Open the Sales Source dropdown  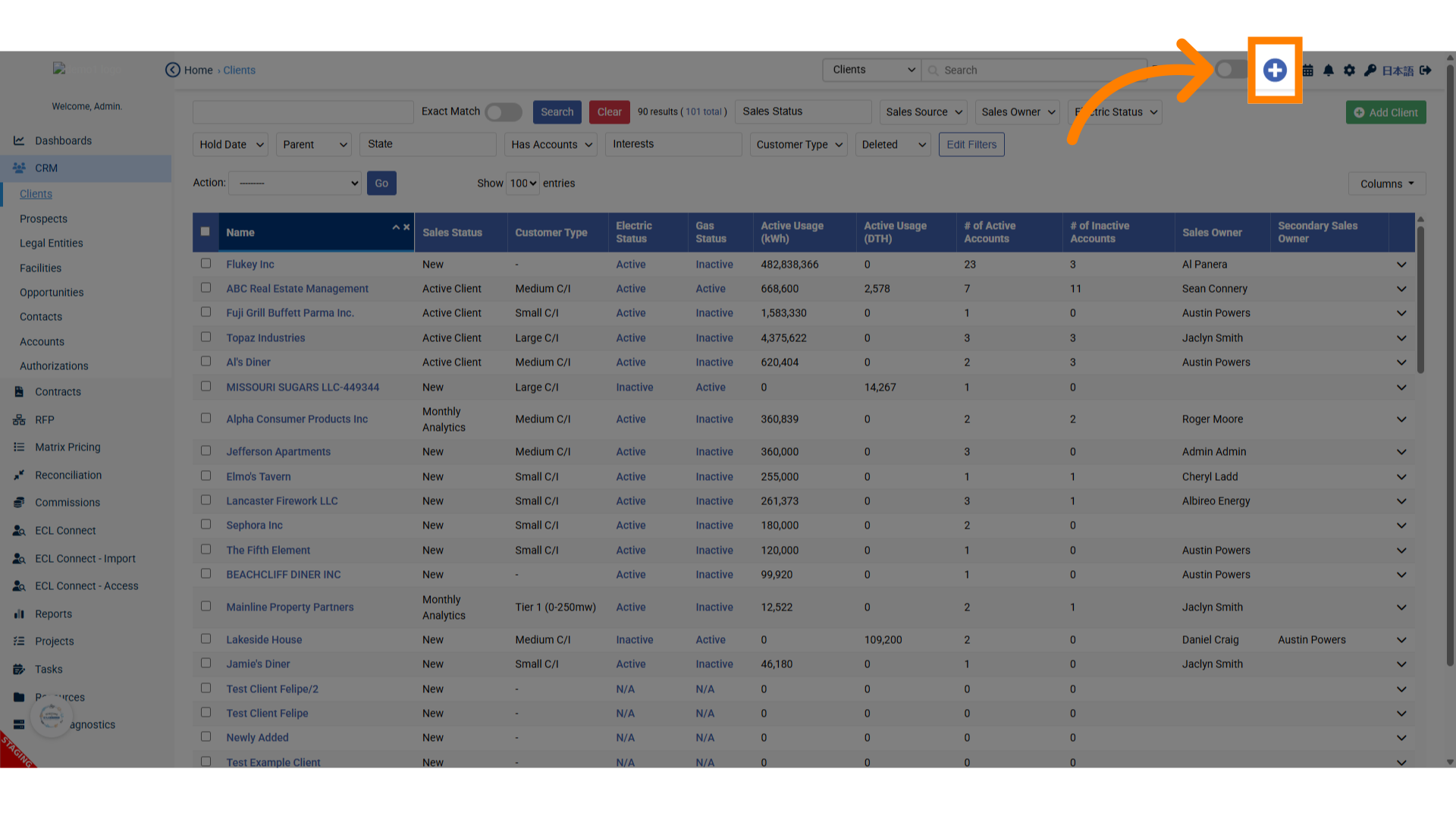(x=923, y=112)
